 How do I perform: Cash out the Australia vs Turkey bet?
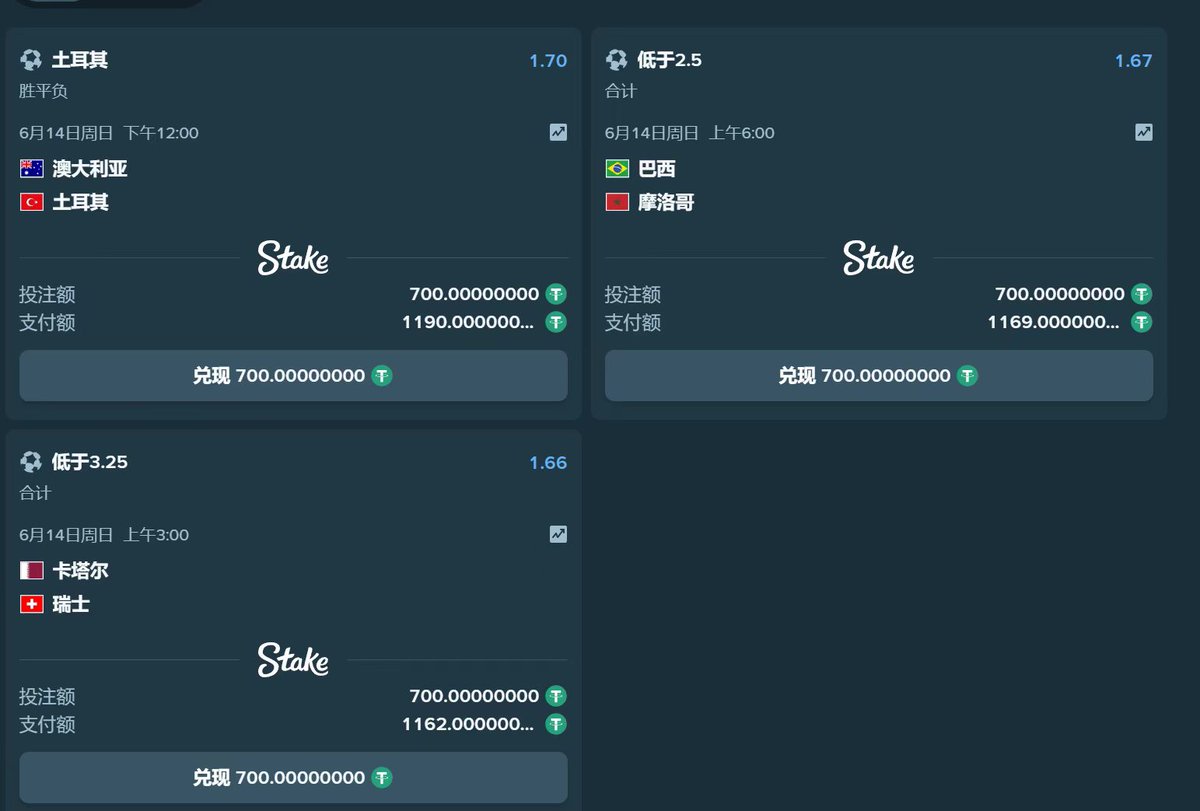pyautogui.click(x=293, y=376)
